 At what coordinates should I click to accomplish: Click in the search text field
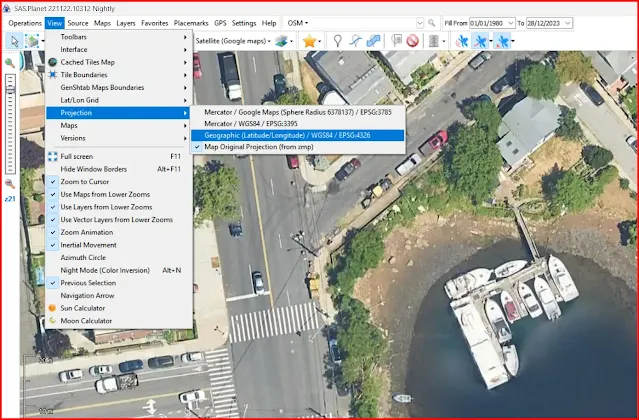364,23
